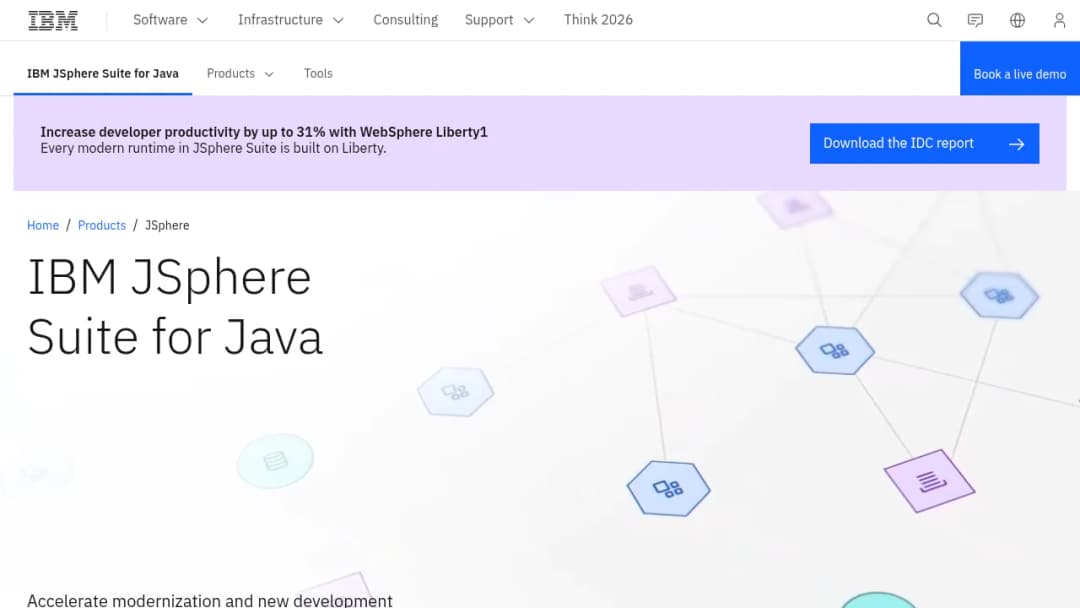Open the Products tab in the sub-navigation

click(240, 73)
